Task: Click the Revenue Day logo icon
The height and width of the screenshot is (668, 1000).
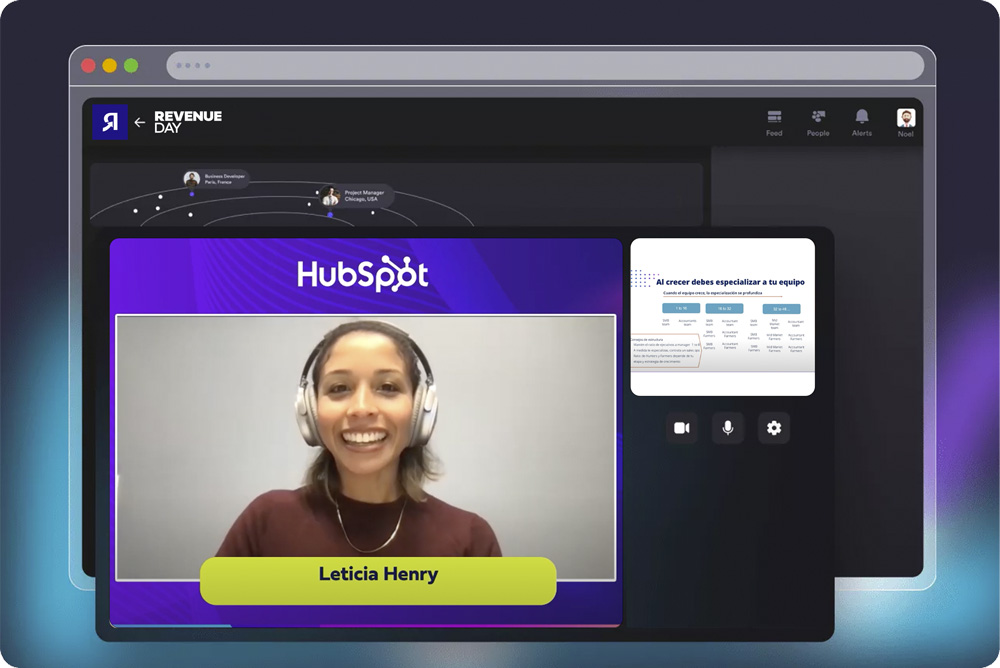Action: click(110, 122)
